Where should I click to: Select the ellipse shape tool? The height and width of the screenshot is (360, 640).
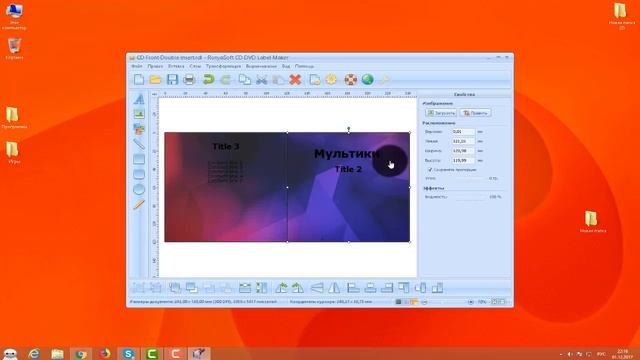139,189
